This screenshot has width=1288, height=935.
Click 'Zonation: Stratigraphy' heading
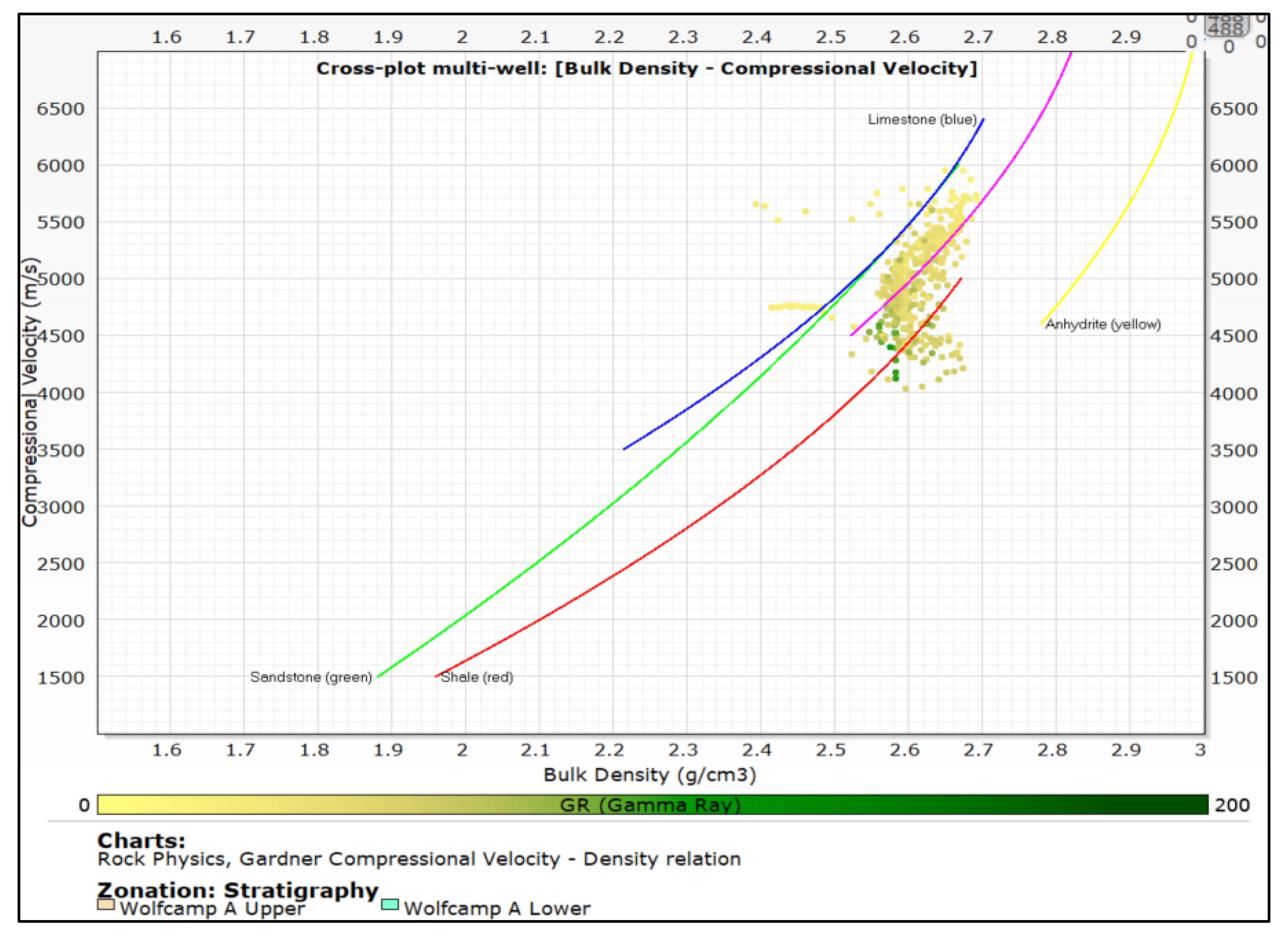(x=237, y=889)
